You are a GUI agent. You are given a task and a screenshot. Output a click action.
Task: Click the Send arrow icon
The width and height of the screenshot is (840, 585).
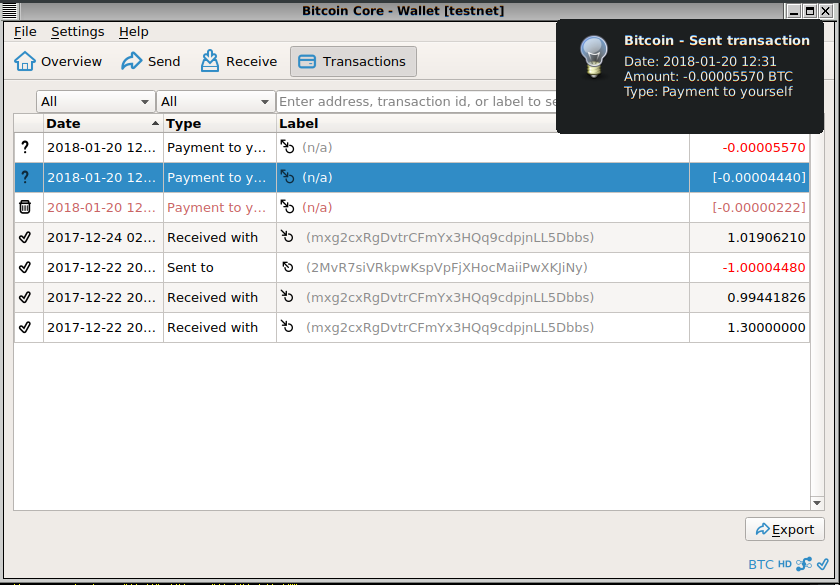(131, 62)
